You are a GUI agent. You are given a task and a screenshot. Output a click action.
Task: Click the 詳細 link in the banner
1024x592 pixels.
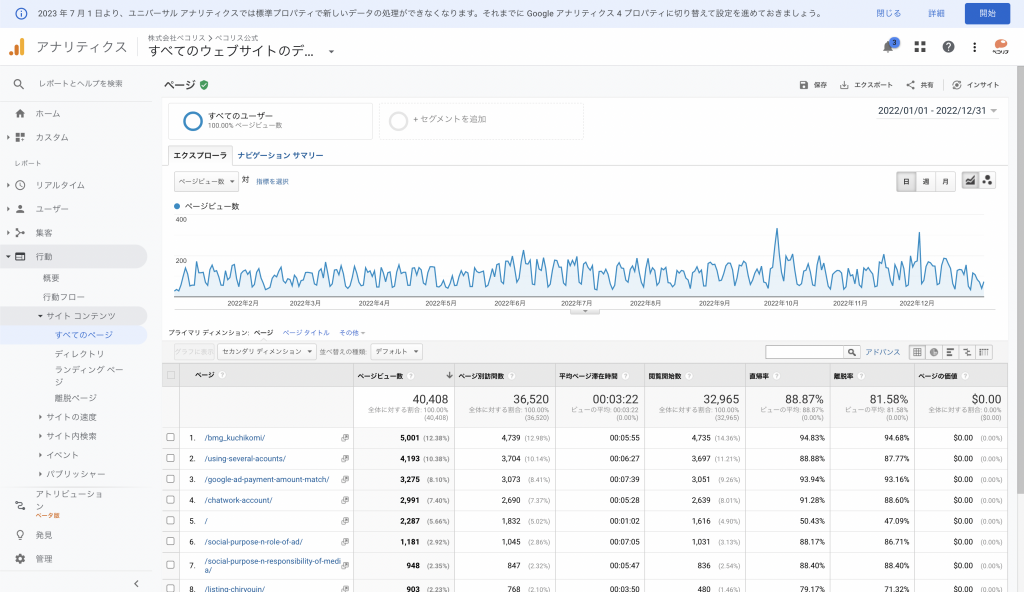(936, 14)
